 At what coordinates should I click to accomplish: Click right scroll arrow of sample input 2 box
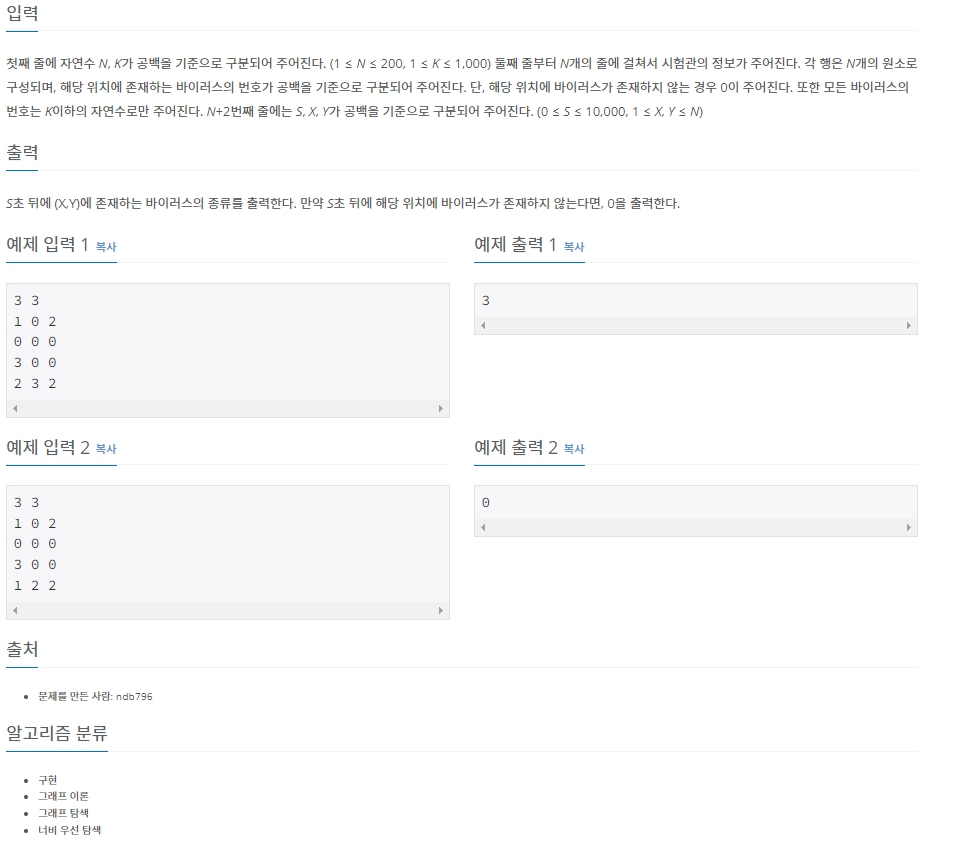(441, 611)
